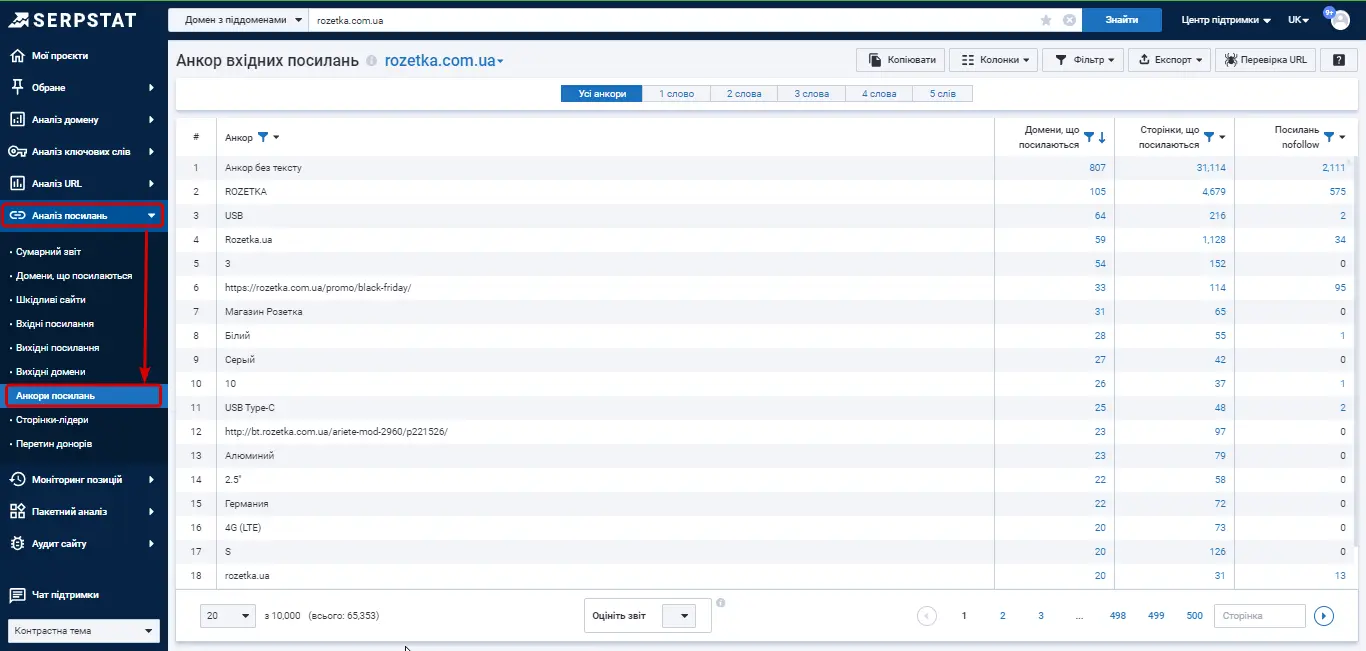Select the 4 слова tab
This screenshot has width=1366, height=651.
pyautogui.click(x=879, y=94)
